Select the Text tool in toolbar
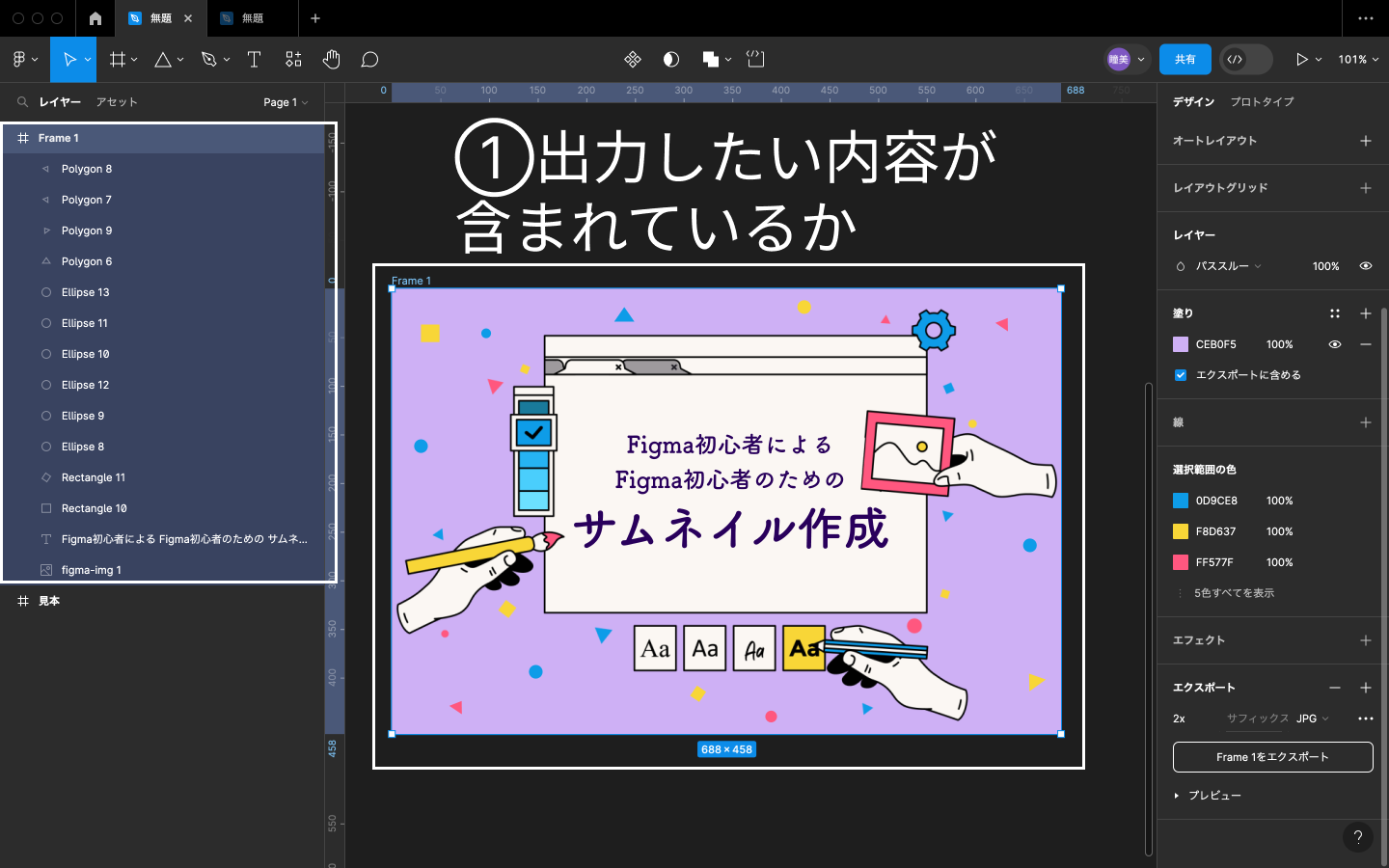This screenshot has width=1389, height=868. click(255, 60)
